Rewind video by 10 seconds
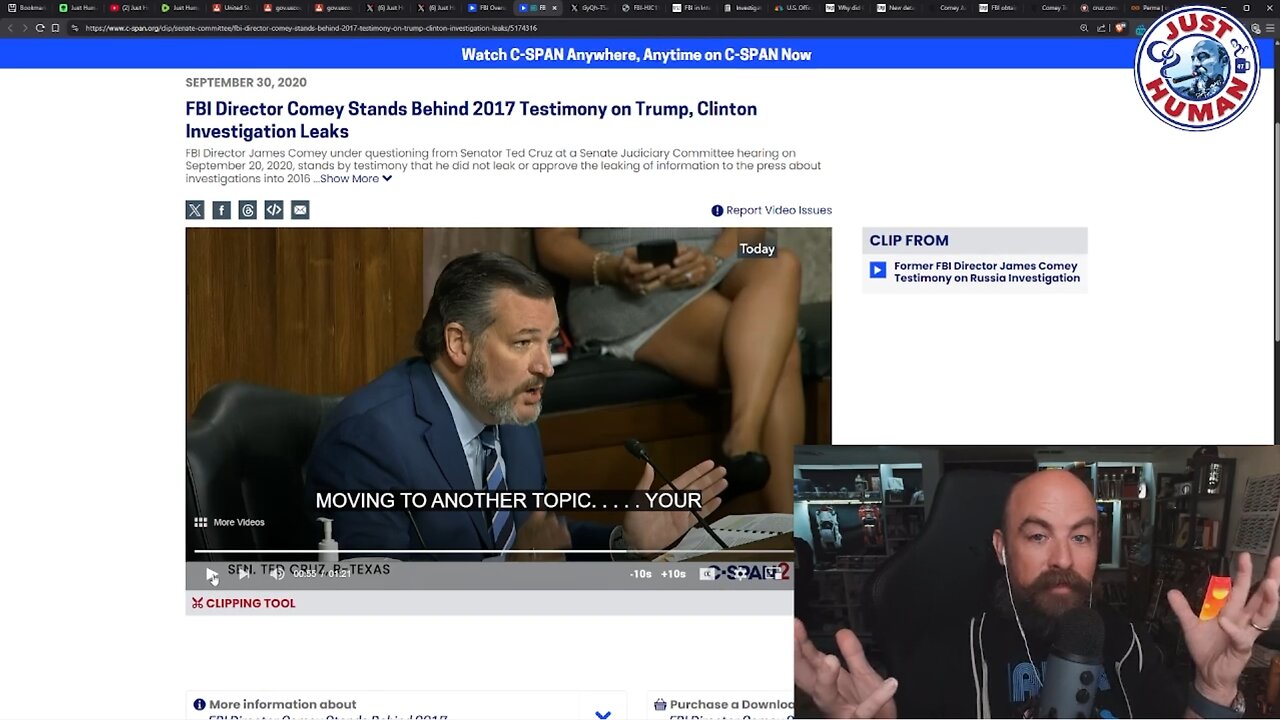1280x720 pixels. [x=641, y=574]
